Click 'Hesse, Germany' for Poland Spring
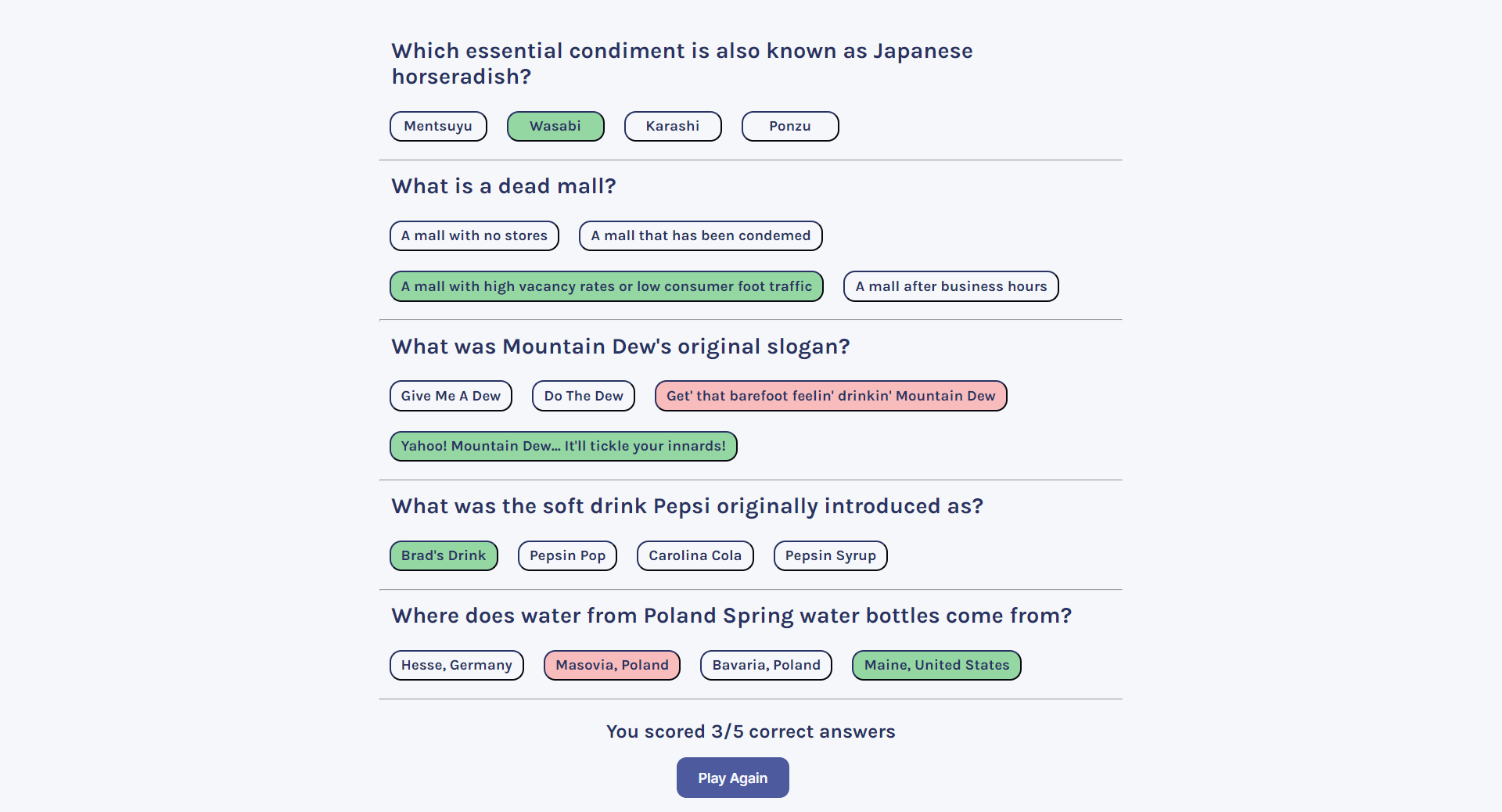This screenshot has width=1502, height=812. coord(456,665)
